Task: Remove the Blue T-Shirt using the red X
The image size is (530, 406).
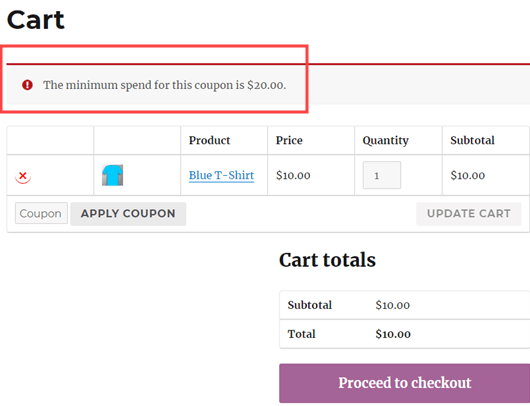Action: (23, 176)
